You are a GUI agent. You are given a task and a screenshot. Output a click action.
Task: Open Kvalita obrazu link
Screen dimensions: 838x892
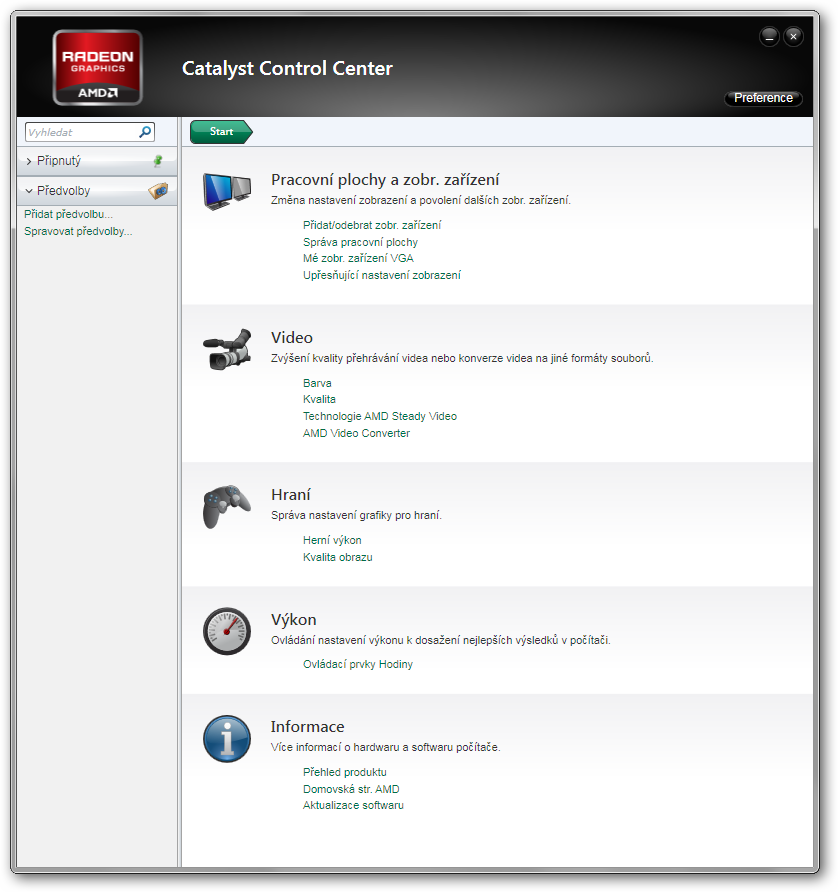pos(337,558)
